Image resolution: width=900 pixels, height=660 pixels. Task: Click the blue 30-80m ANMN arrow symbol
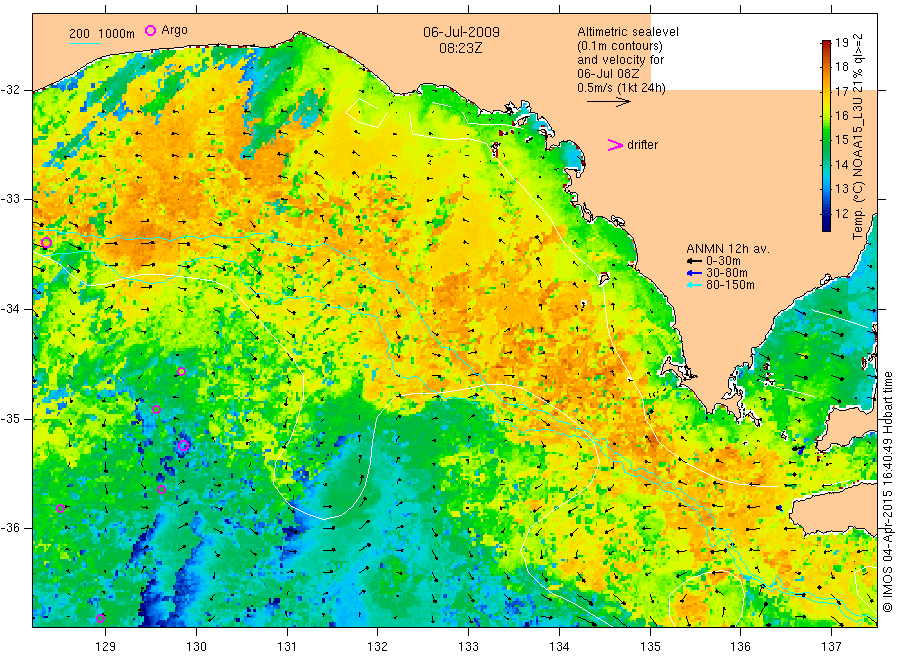(695, 273)
